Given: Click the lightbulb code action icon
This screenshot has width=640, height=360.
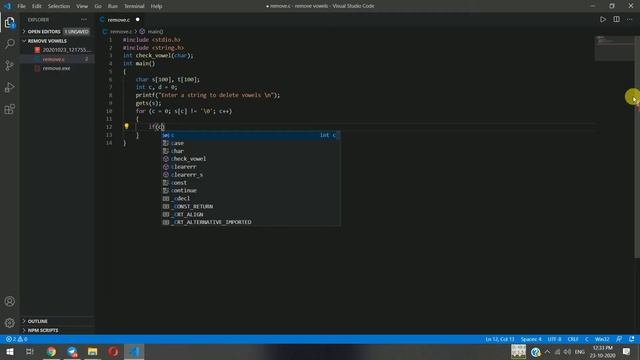Looking at the screenshot, I should click(x=127, y=127).
